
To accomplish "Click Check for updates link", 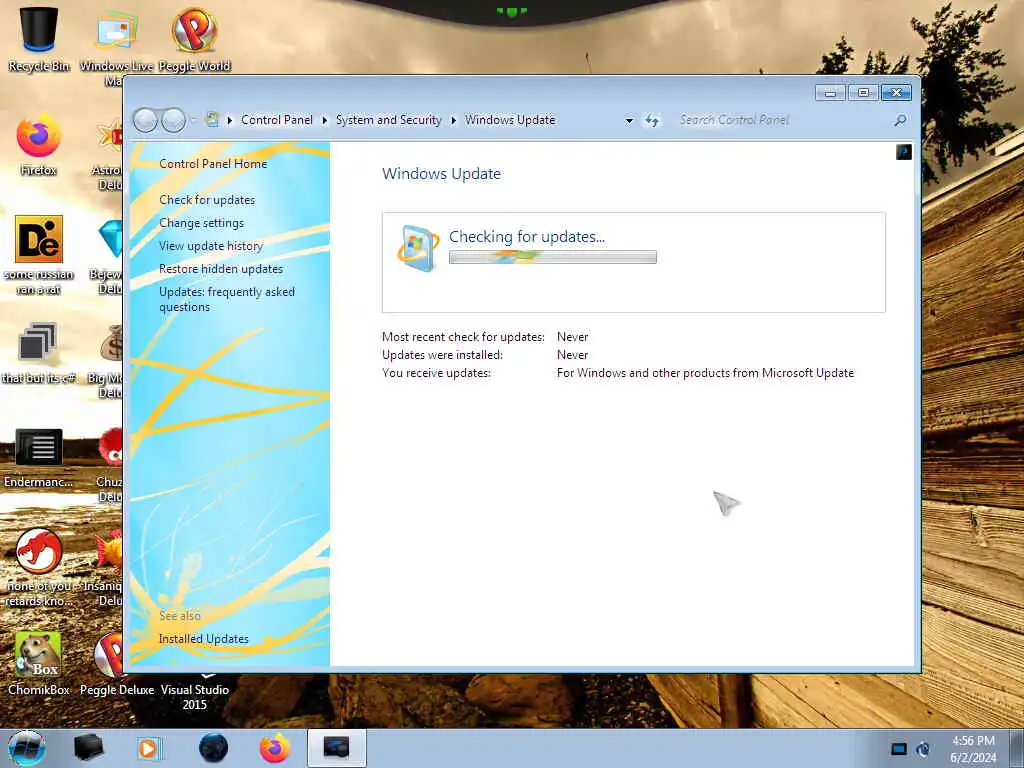I will click(207, 200).
